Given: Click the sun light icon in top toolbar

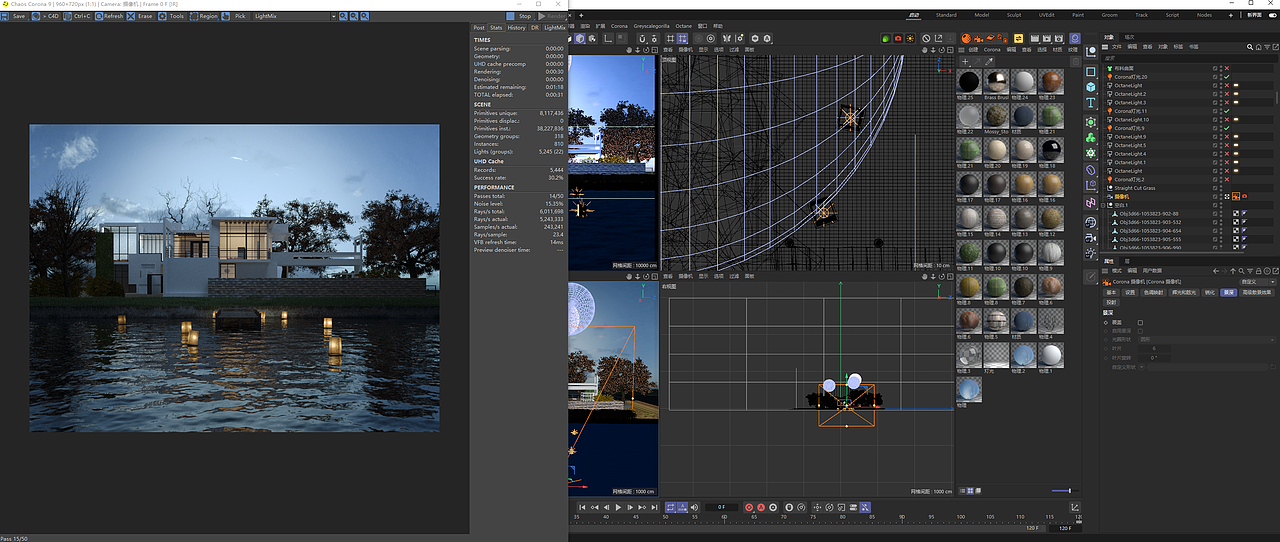Looking at the screenshot, I should click(910, 38).
